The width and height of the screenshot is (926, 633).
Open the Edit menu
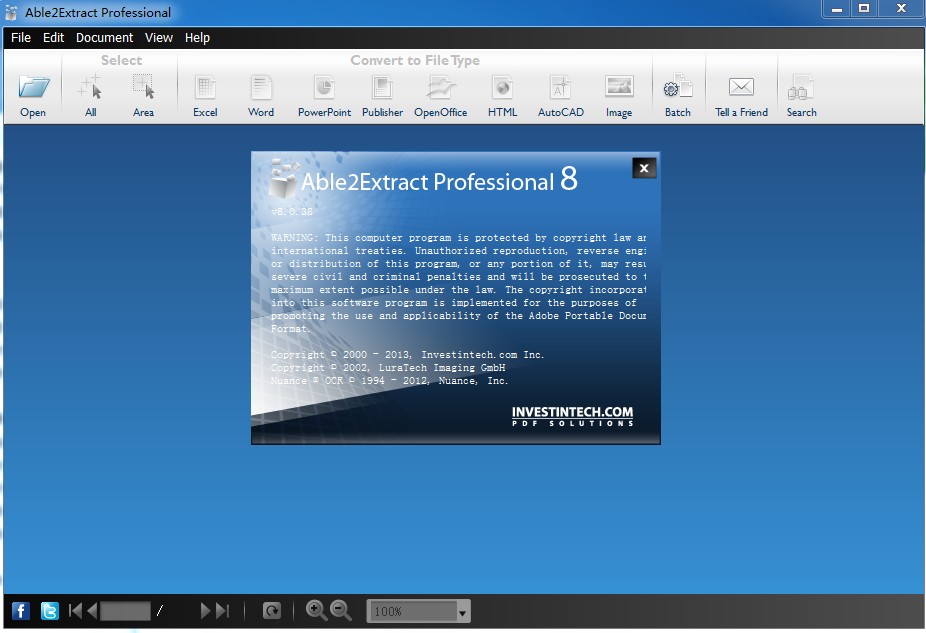click(53, 38)
